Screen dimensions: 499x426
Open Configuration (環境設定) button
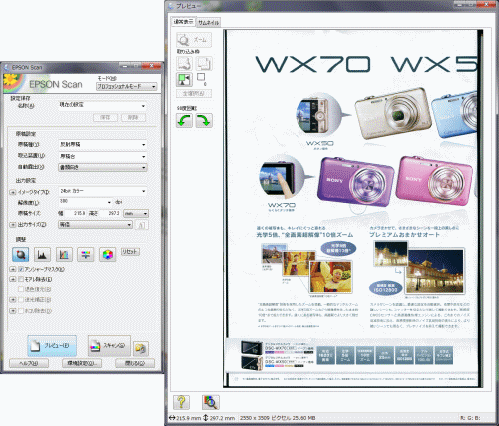point(82,363)
